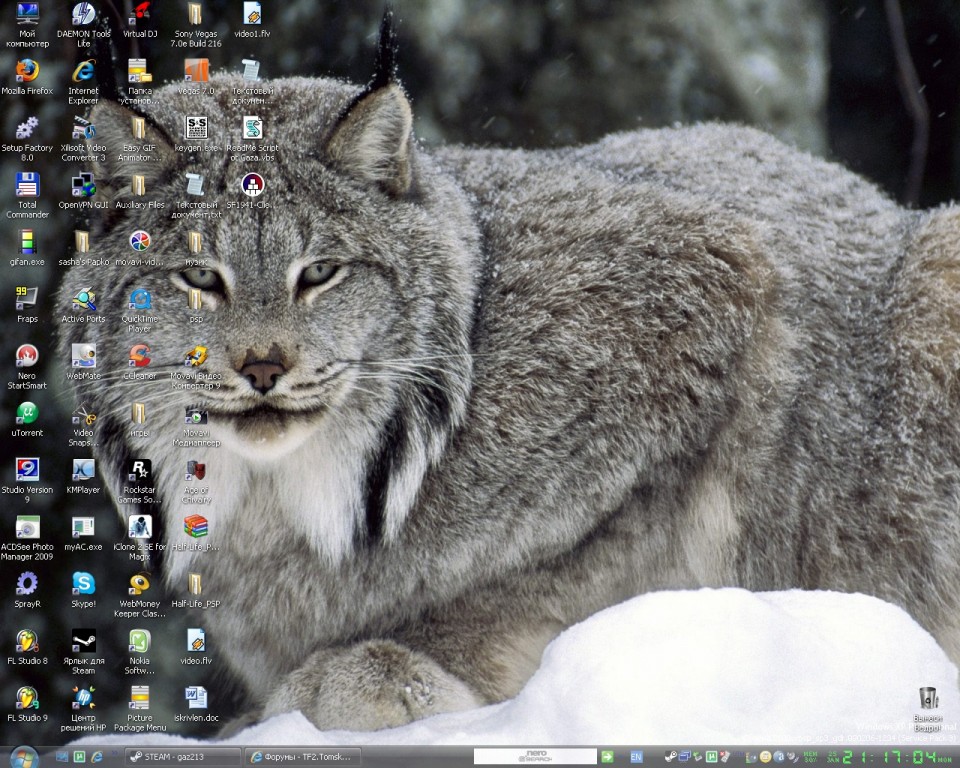Open the Virtual DJ desktop shortcut
960x768 pixels.
[140, 15]
